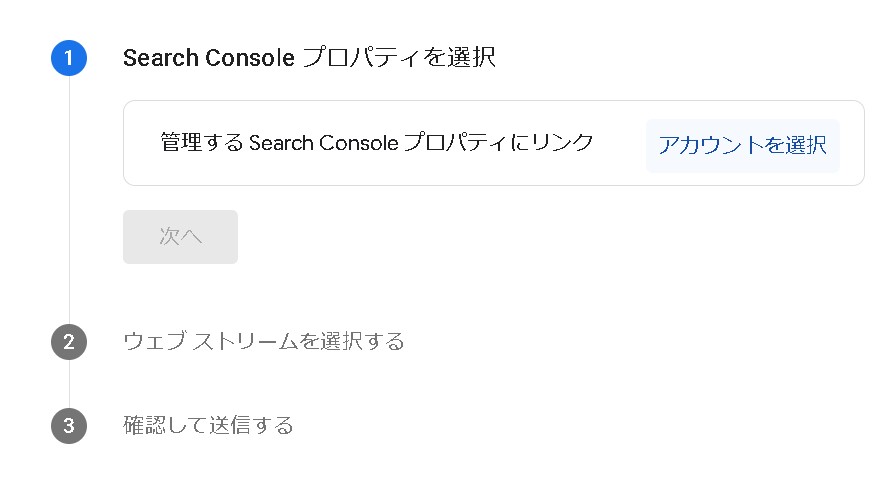Select the Search Console プロパティを選択 step heading

[x=309, y=57]
